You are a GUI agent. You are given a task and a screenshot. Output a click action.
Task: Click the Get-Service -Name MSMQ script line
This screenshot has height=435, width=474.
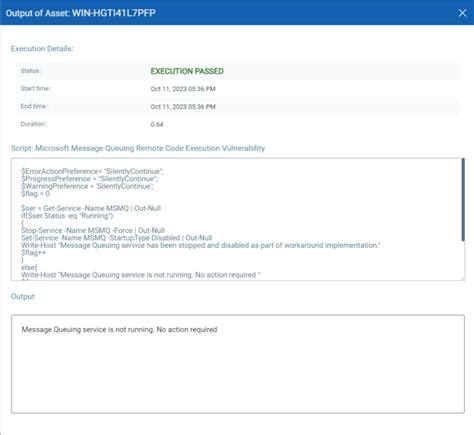(x=91, y=208)
